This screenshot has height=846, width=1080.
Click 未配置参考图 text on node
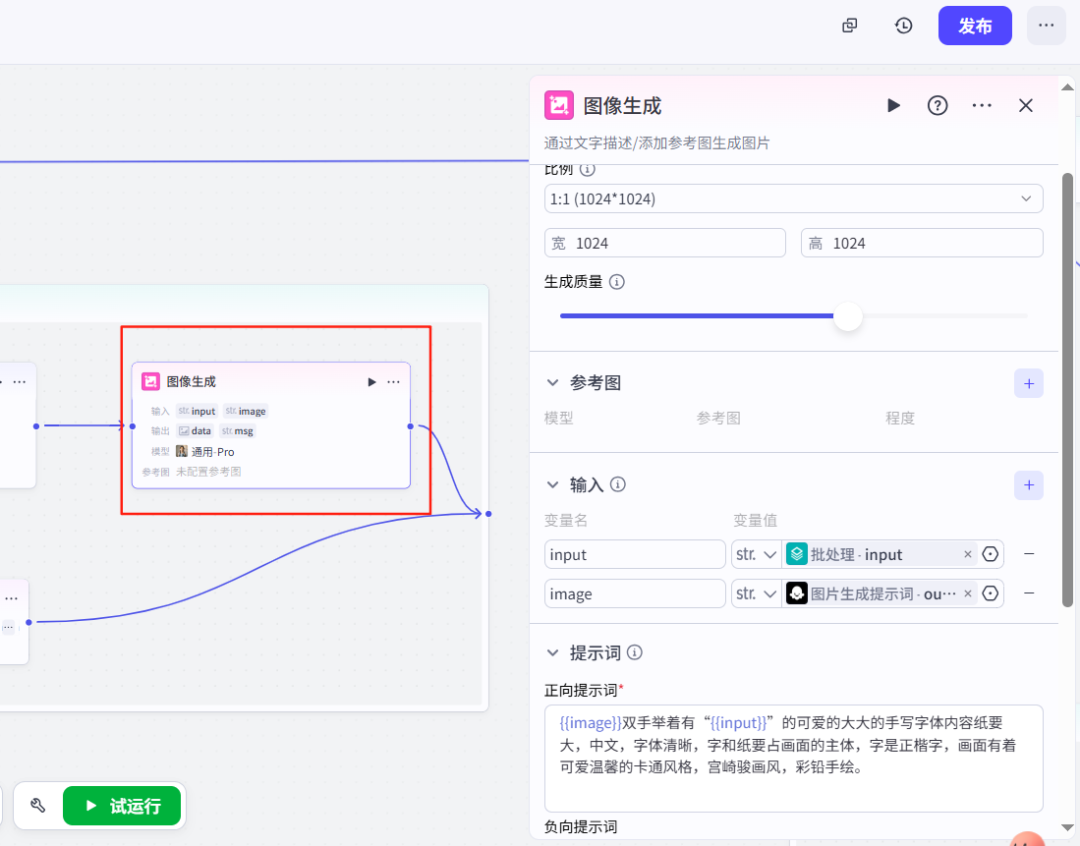click(x=209, y=472)
